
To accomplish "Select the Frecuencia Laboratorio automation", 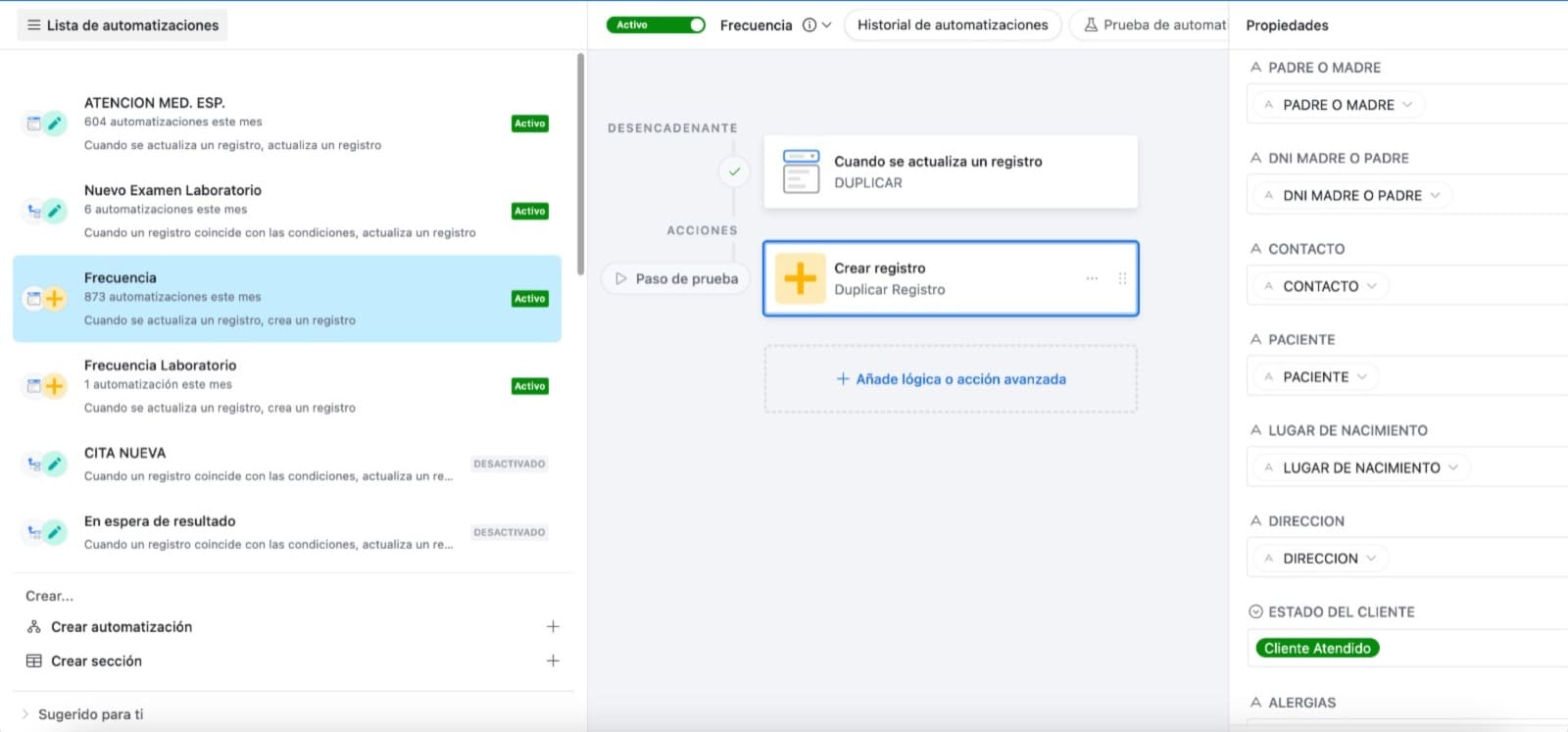I will 161,366.
